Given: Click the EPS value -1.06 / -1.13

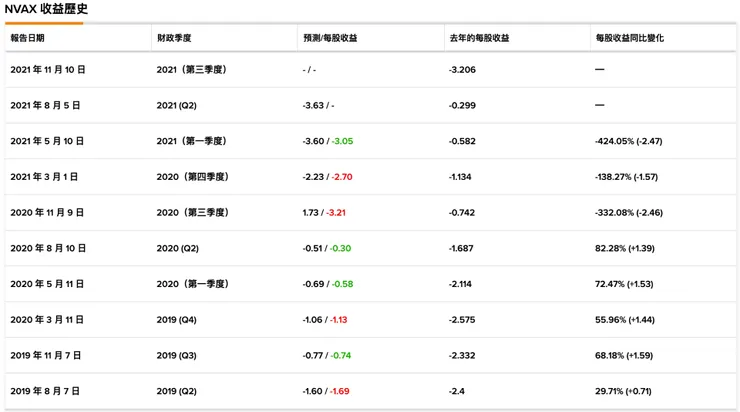Looking at the screenshot, I should (x=325, y=320).
